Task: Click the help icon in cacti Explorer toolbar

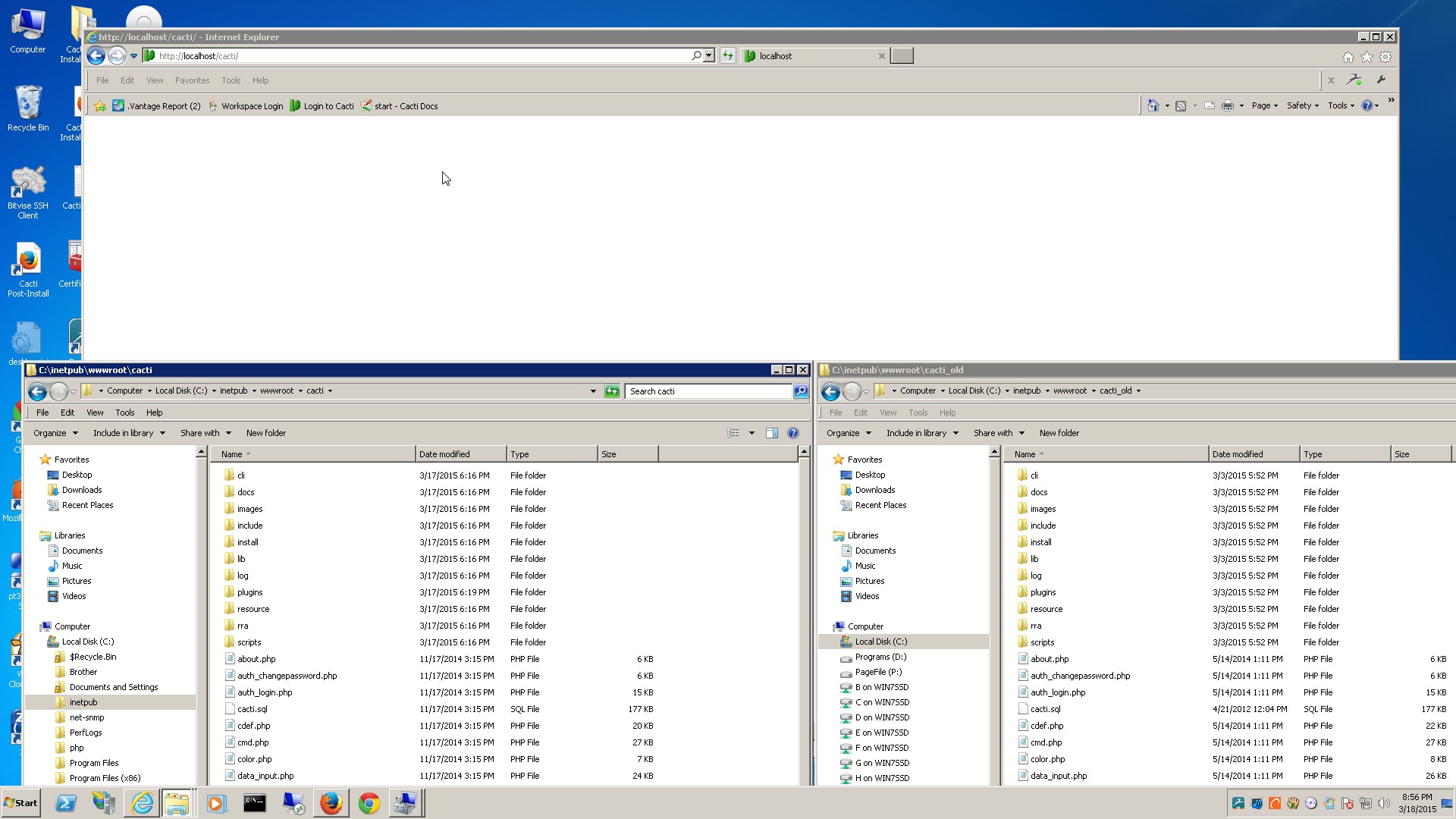Action: tap(793, 433)
